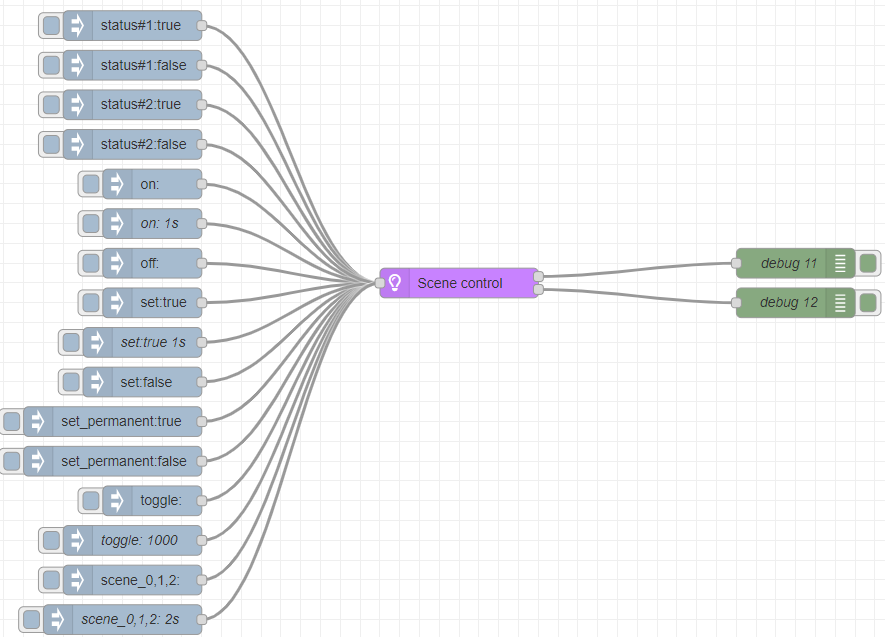Screen dimensions: 885x637
Task: Trigger the set_permanent:true inject button
Action: (12, 421)
